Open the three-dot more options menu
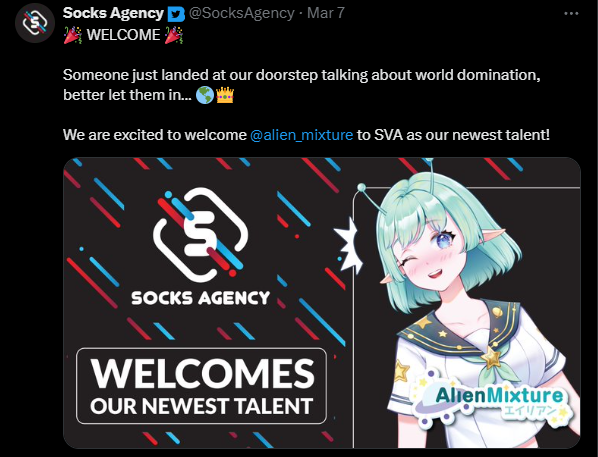This screenshot has width=598, height=457. 571,14
